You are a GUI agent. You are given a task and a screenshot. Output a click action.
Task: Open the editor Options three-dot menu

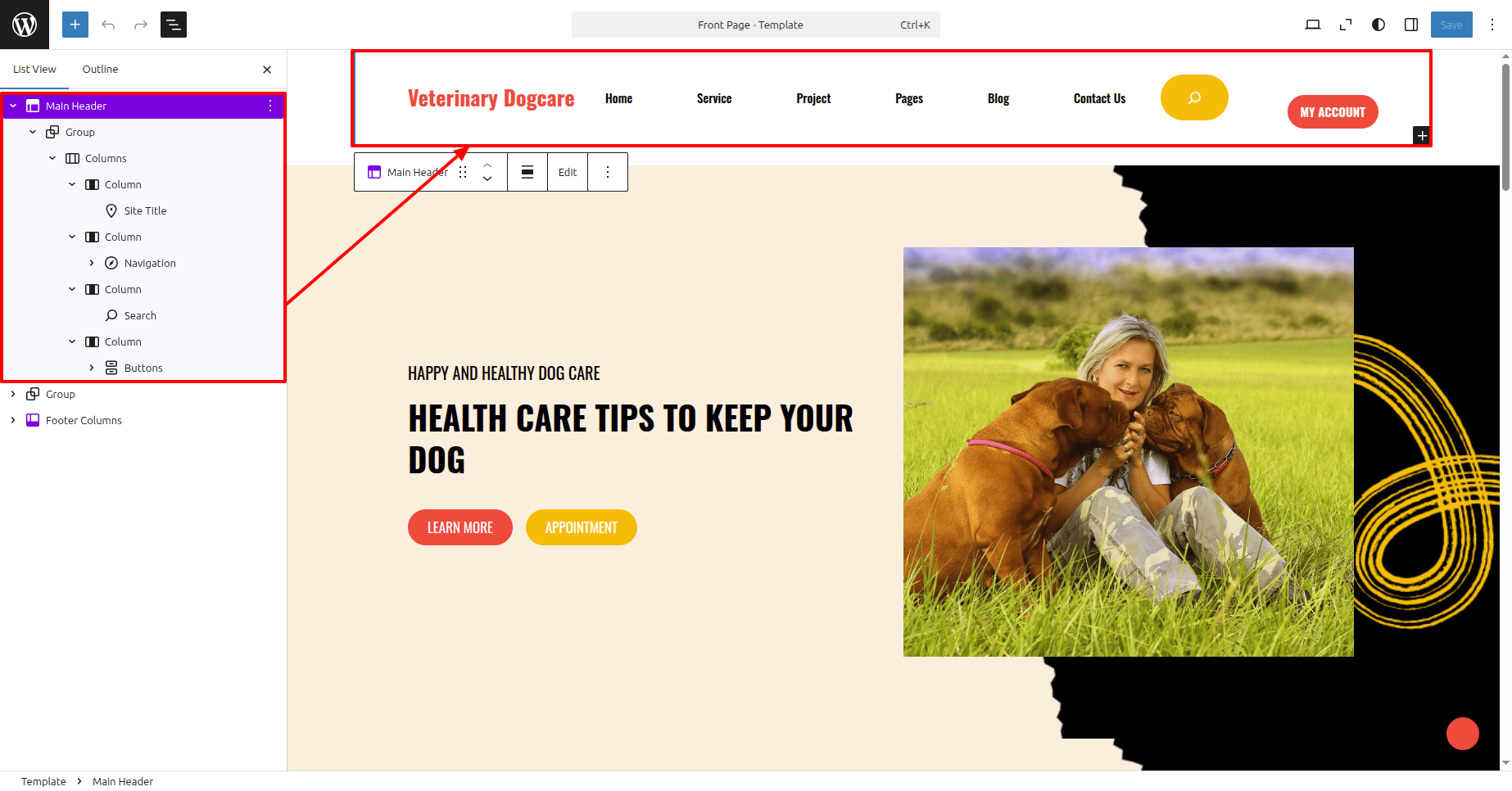(x=1492, y=25)
